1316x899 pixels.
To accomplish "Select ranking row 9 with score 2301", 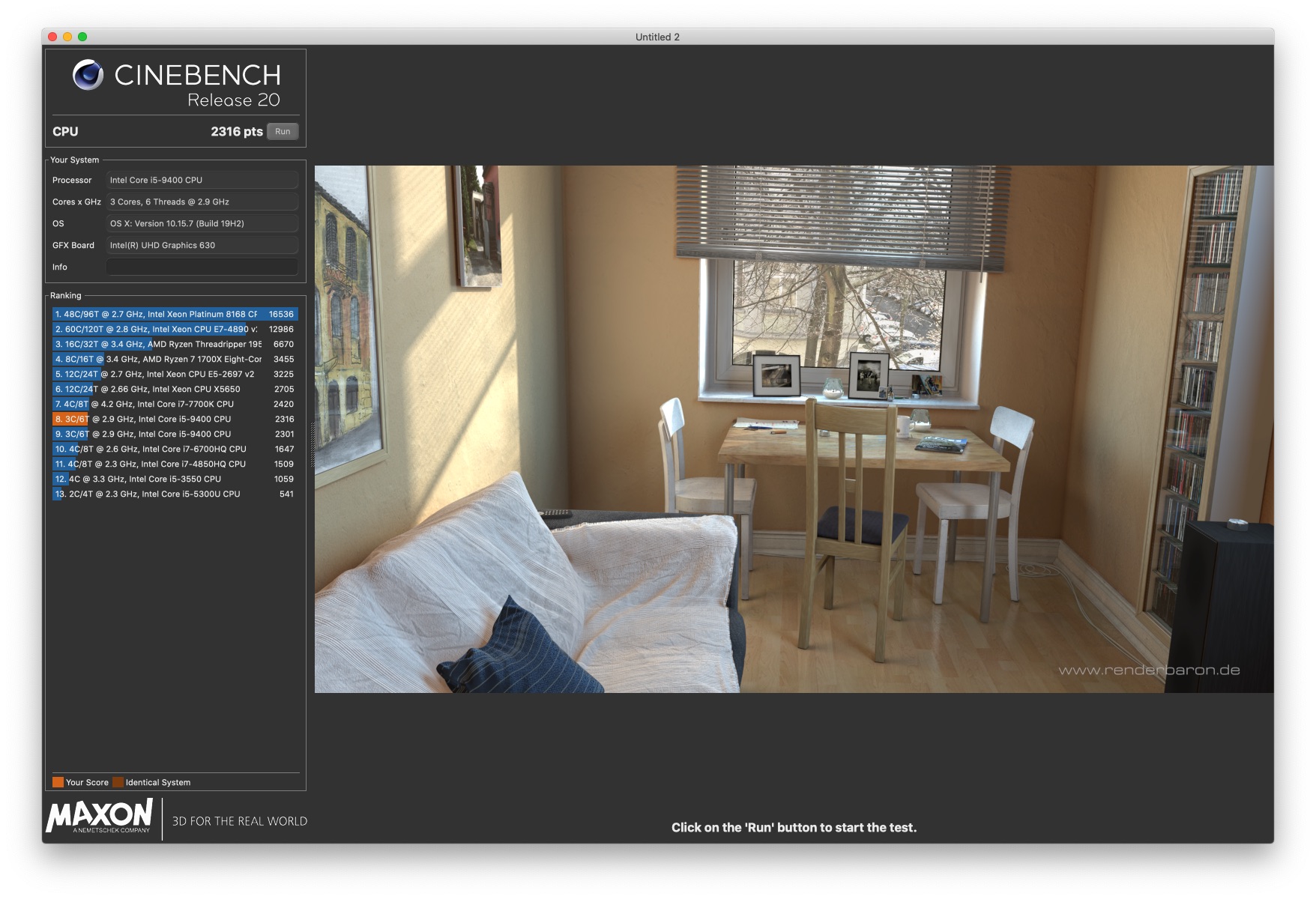I will [175, 434].
